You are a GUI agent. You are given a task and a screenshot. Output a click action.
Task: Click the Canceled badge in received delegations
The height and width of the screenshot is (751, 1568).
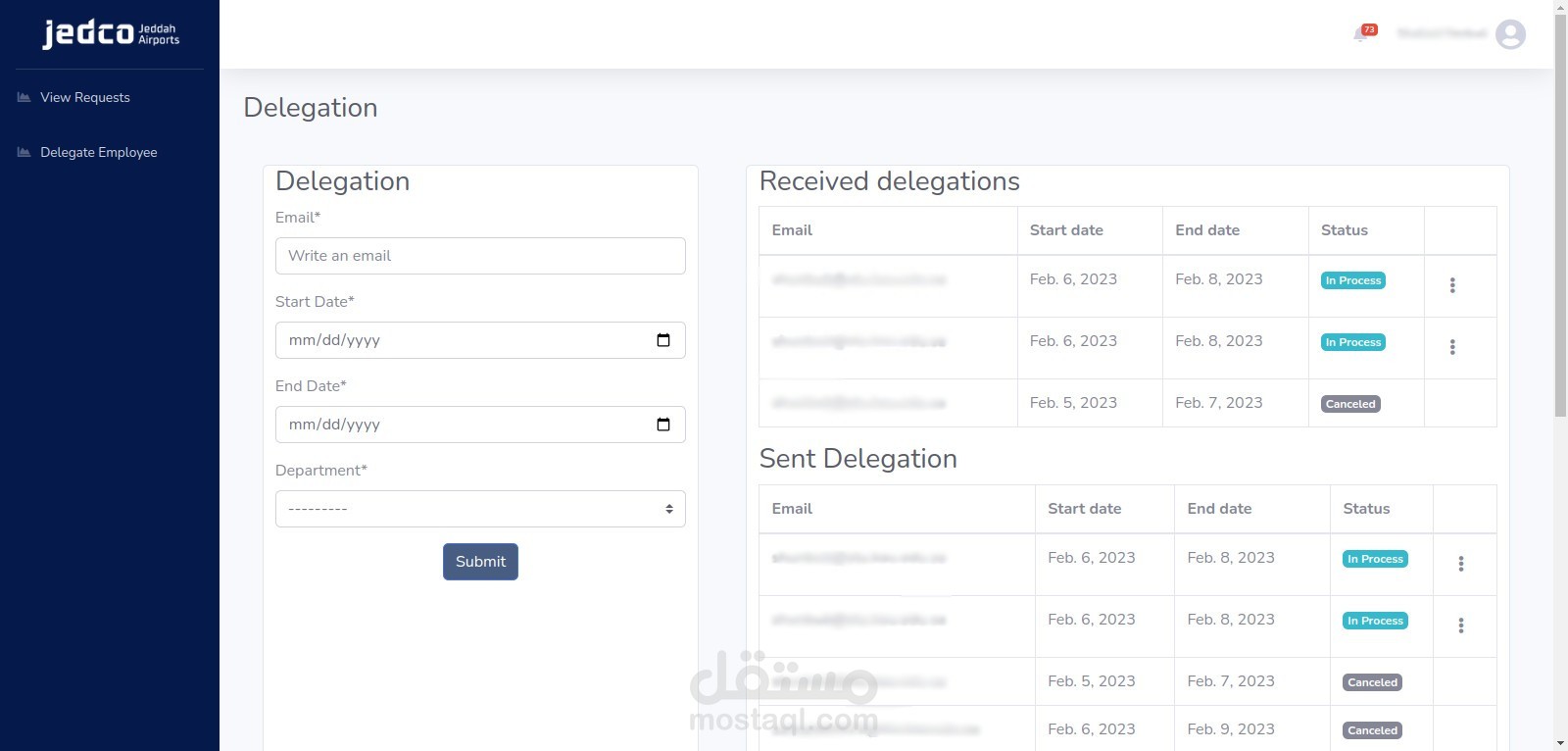1350,404
